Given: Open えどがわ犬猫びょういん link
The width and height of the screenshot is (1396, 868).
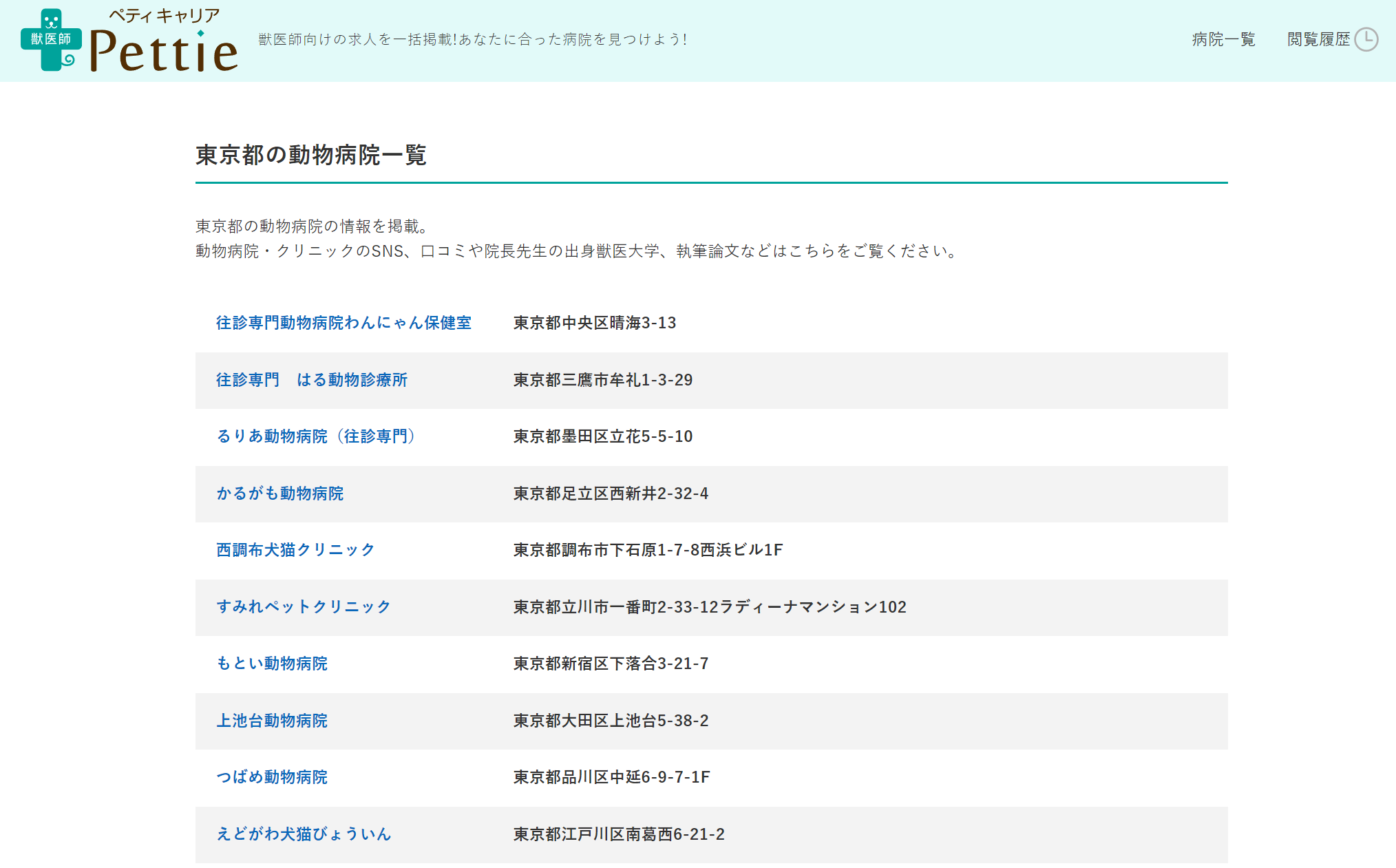Looking at the screenshot, I should point(304,834).
